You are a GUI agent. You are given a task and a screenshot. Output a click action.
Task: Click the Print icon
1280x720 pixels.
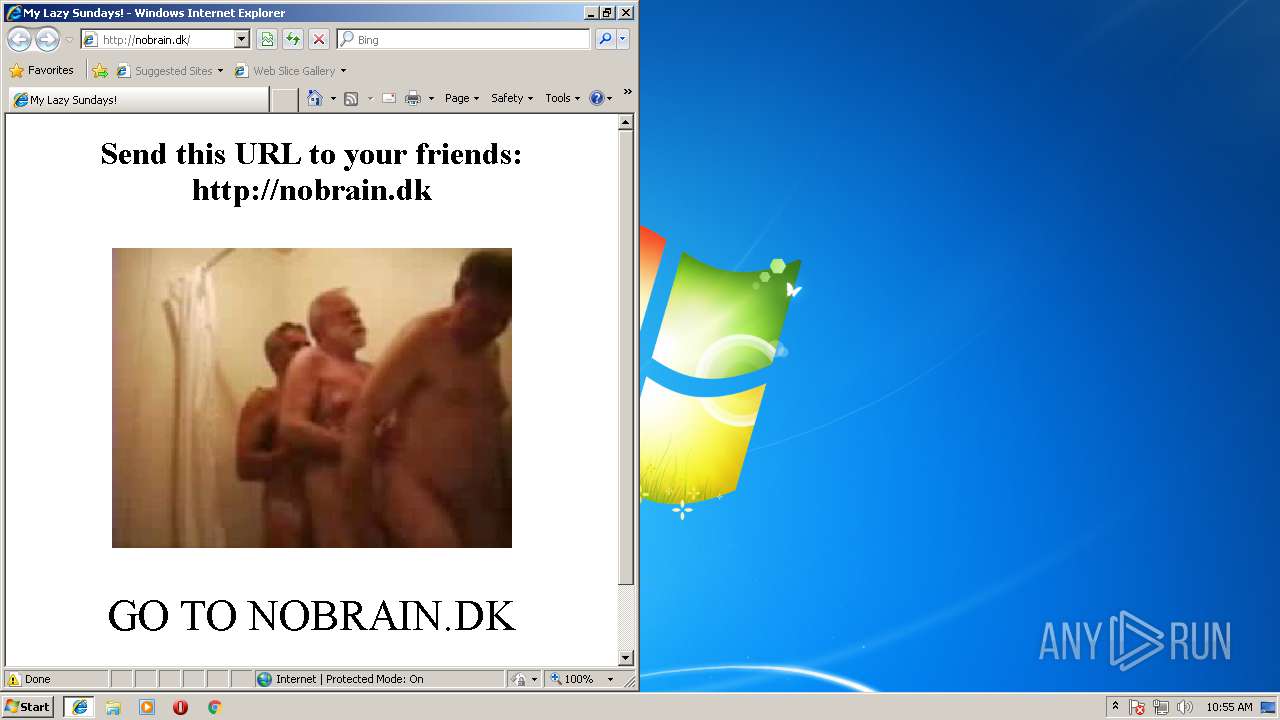click(413, 98)
